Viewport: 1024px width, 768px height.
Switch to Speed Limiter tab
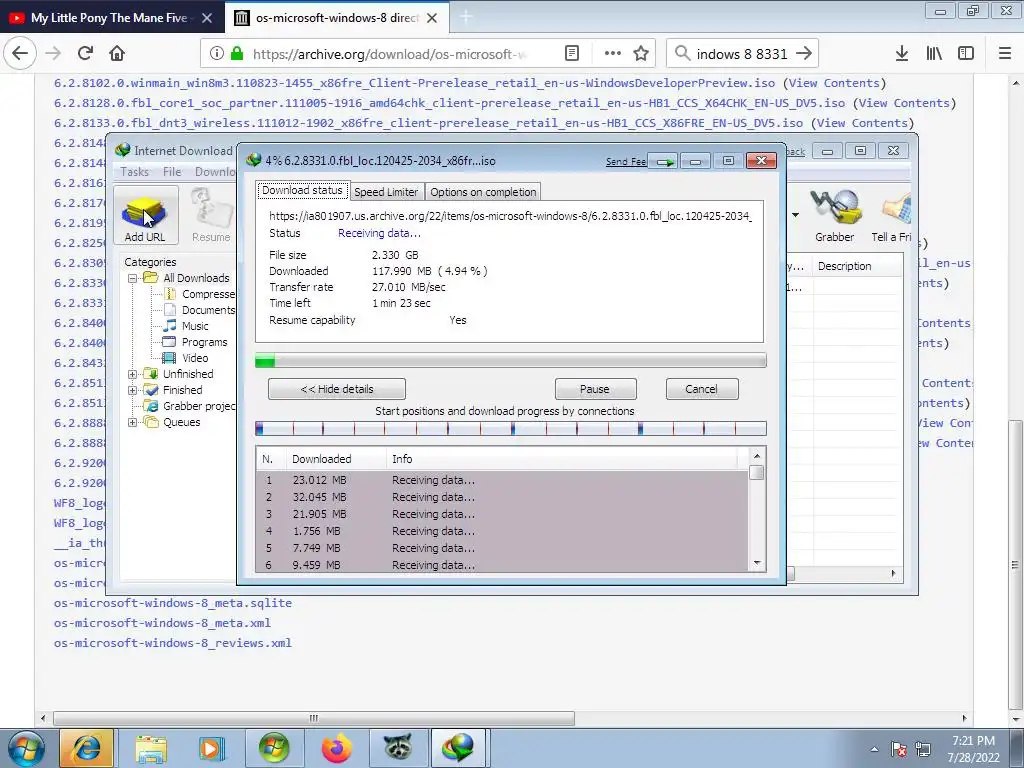pyautogui.click(x=386, y=192)
